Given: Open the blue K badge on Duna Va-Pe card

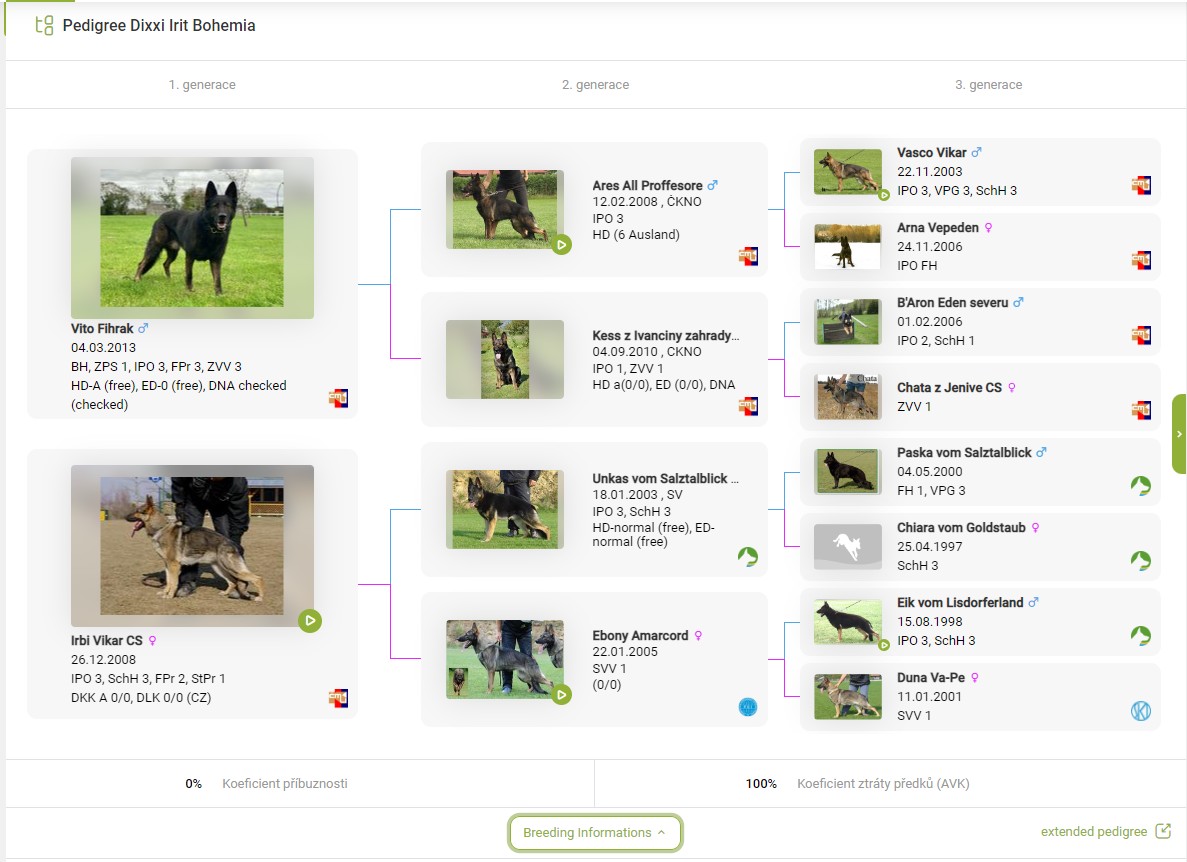Looking at the screenshot, I should [x=1141, y=711].
